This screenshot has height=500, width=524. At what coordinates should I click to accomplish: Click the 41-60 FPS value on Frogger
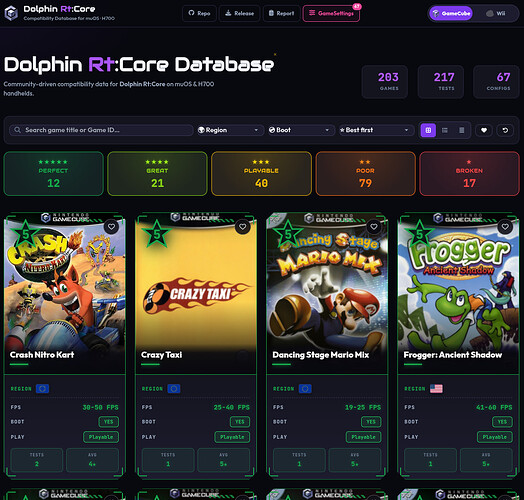point(494,407)
